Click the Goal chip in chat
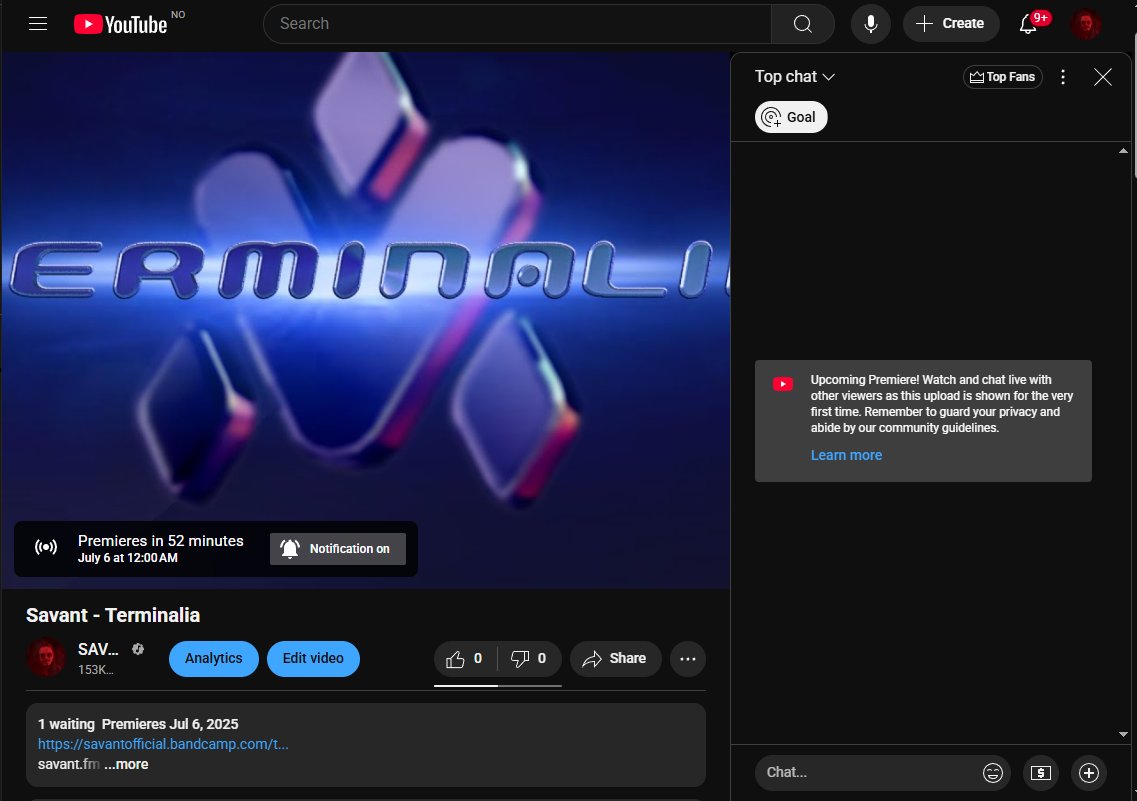Viewport: 1137px width, 801px height. (790, 117)
